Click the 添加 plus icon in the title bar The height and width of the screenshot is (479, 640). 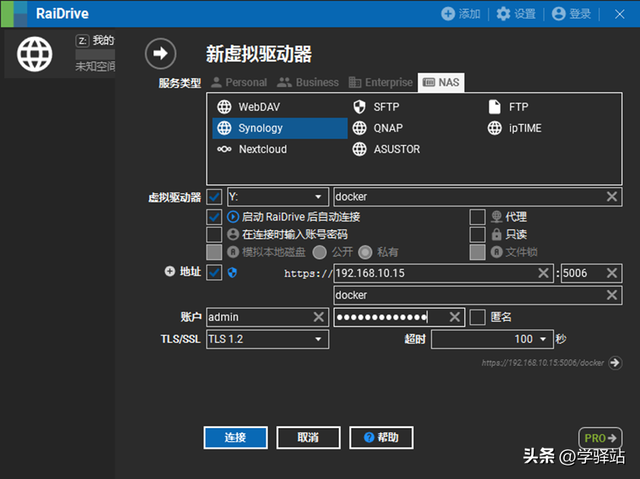tap(448, 14)
